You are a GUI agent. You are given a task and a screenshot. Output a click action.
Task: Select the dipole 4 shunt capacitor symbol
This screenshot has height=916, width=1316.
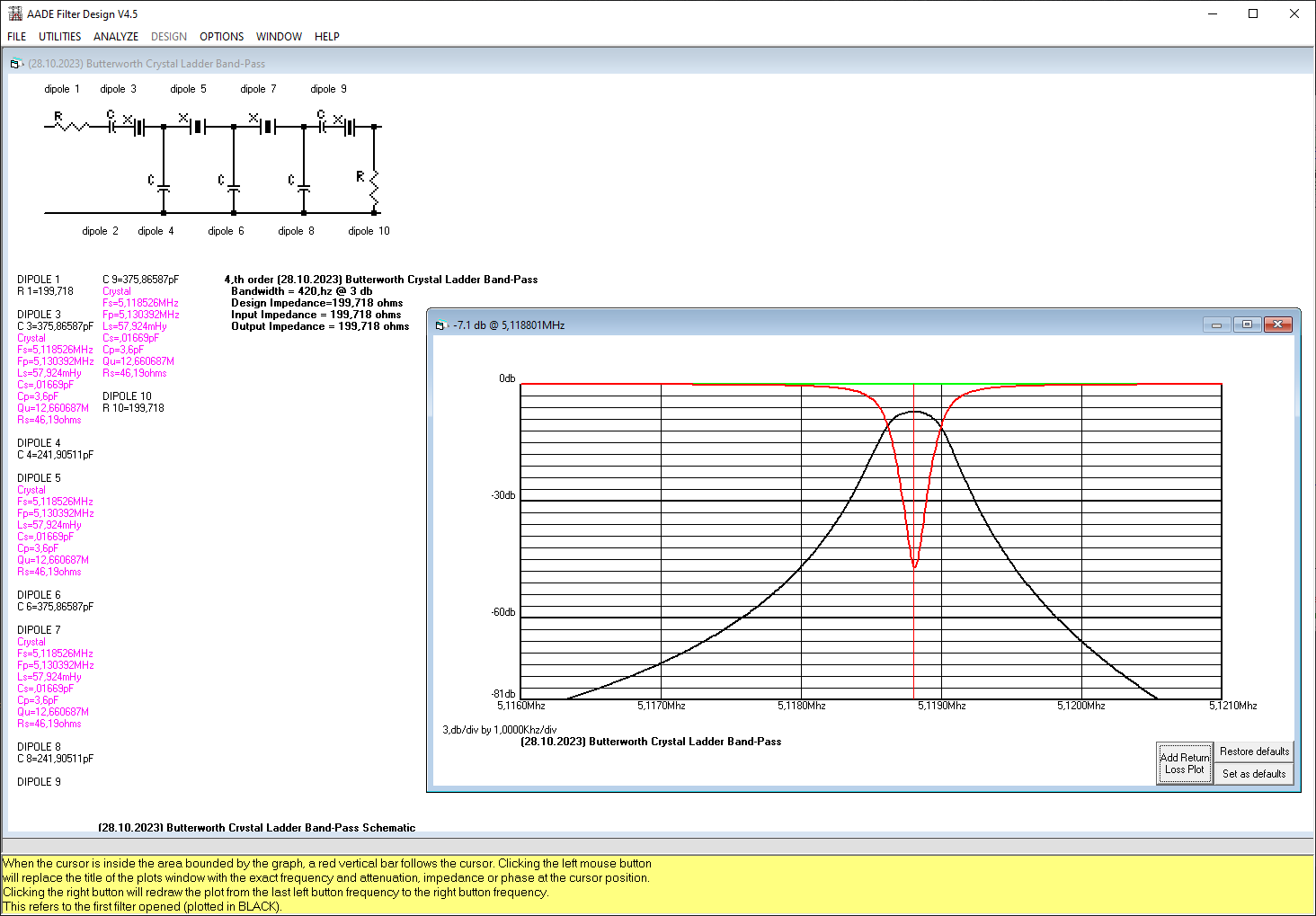164,187
